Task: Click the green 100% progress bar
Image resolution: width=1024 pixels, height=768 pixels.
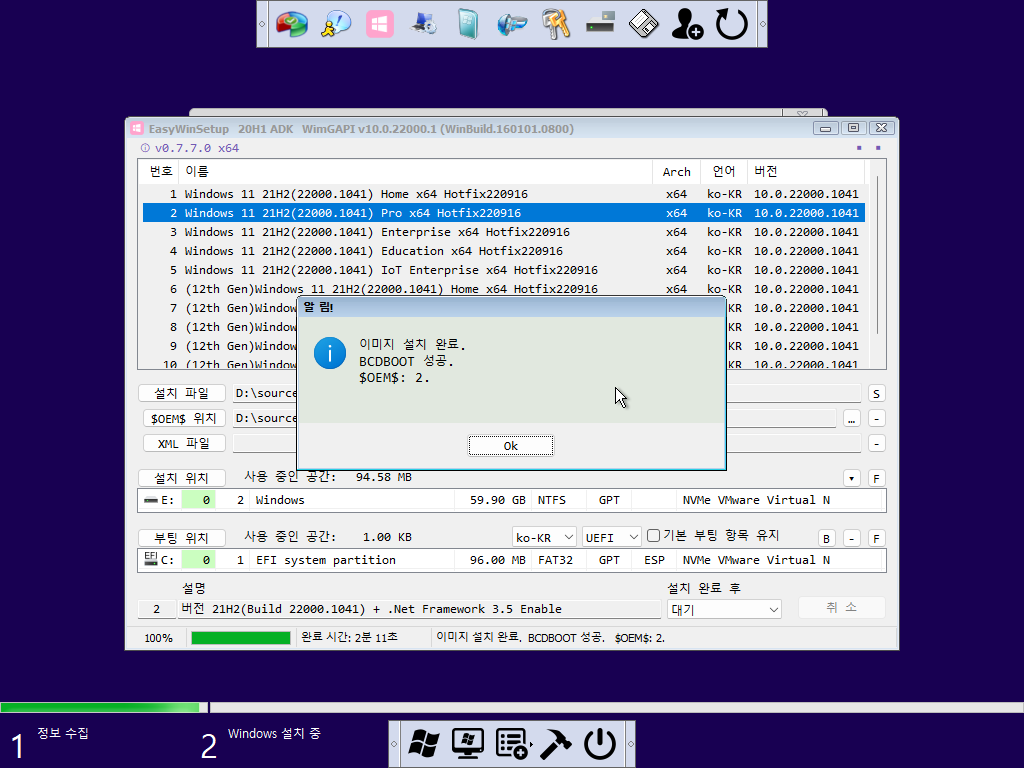Action: pyautogui.click(x=240, y=638)
